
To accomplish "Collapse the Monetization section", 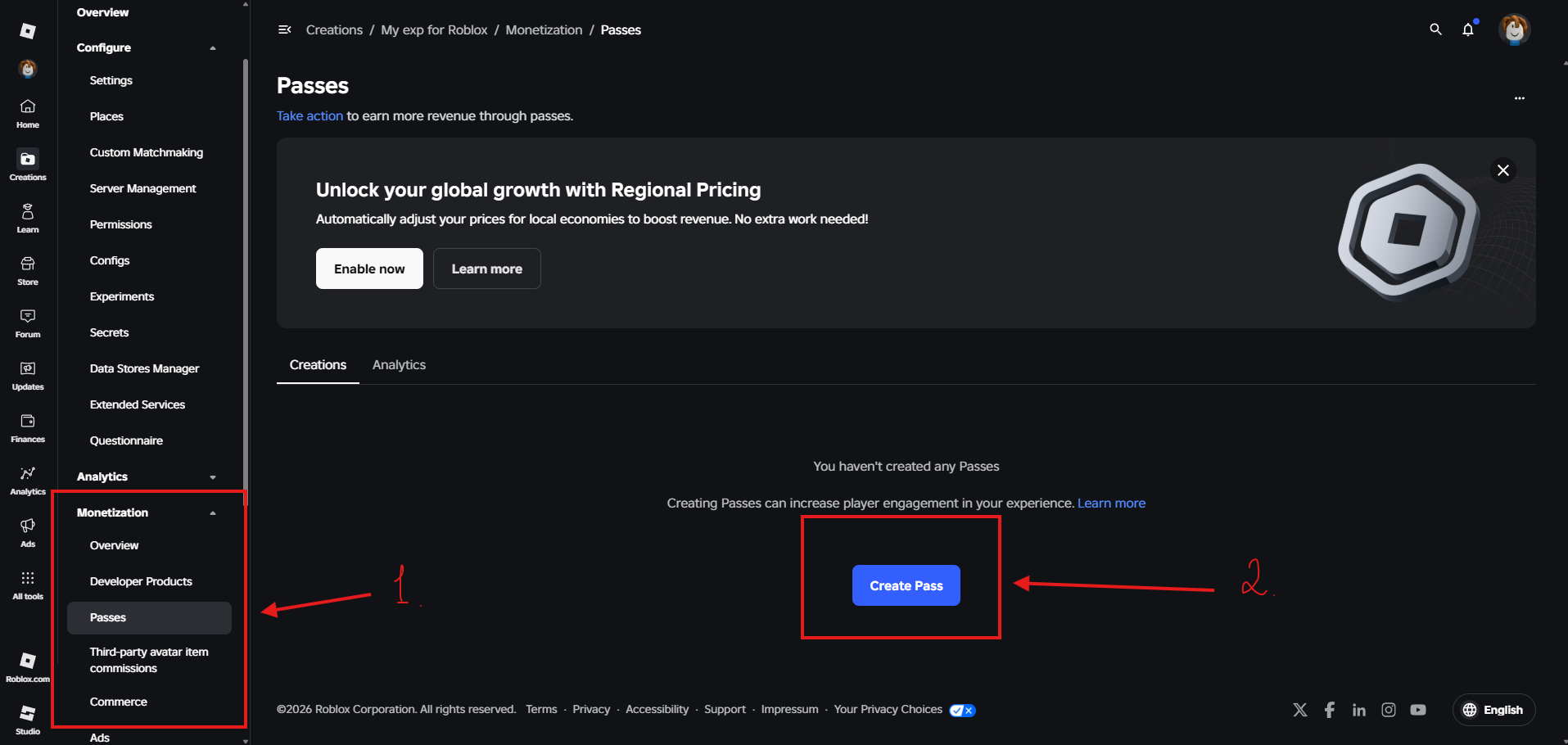I will tap(213, 513).
